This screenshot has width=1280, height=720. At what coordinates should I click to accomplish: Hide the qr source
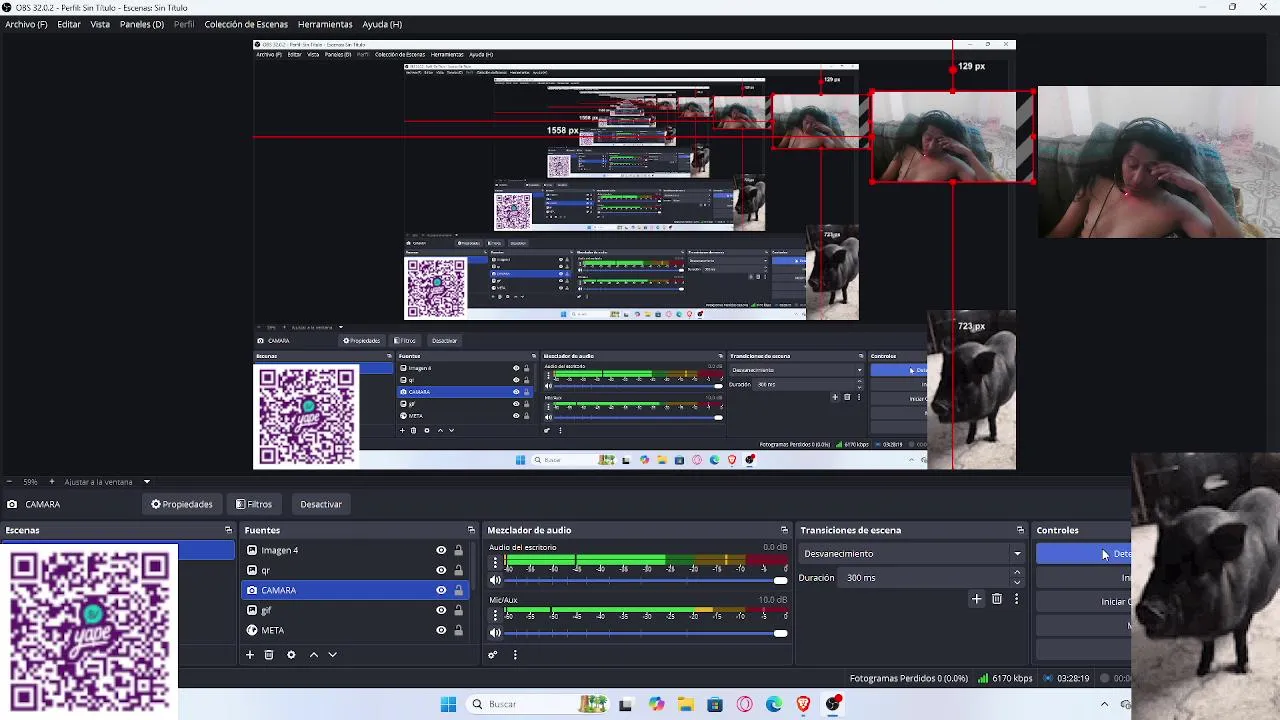[x=441, y=570]
